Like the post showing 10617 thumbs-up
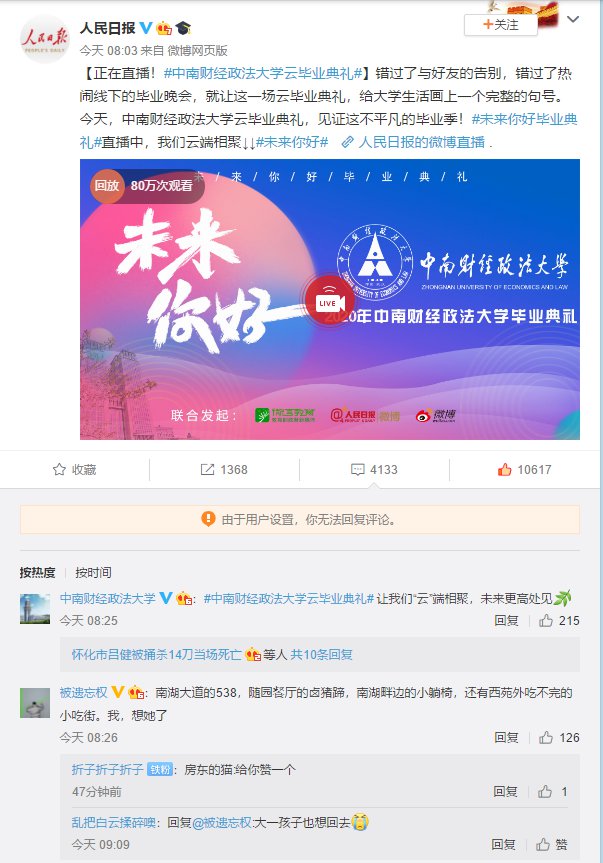603x863 pixels. [x=524, y=469]
